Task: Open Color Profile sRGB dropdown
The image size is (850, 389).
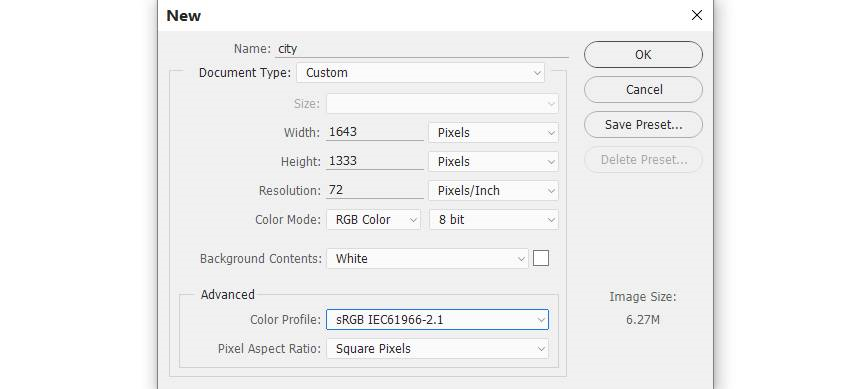Action: click(437, 320)
